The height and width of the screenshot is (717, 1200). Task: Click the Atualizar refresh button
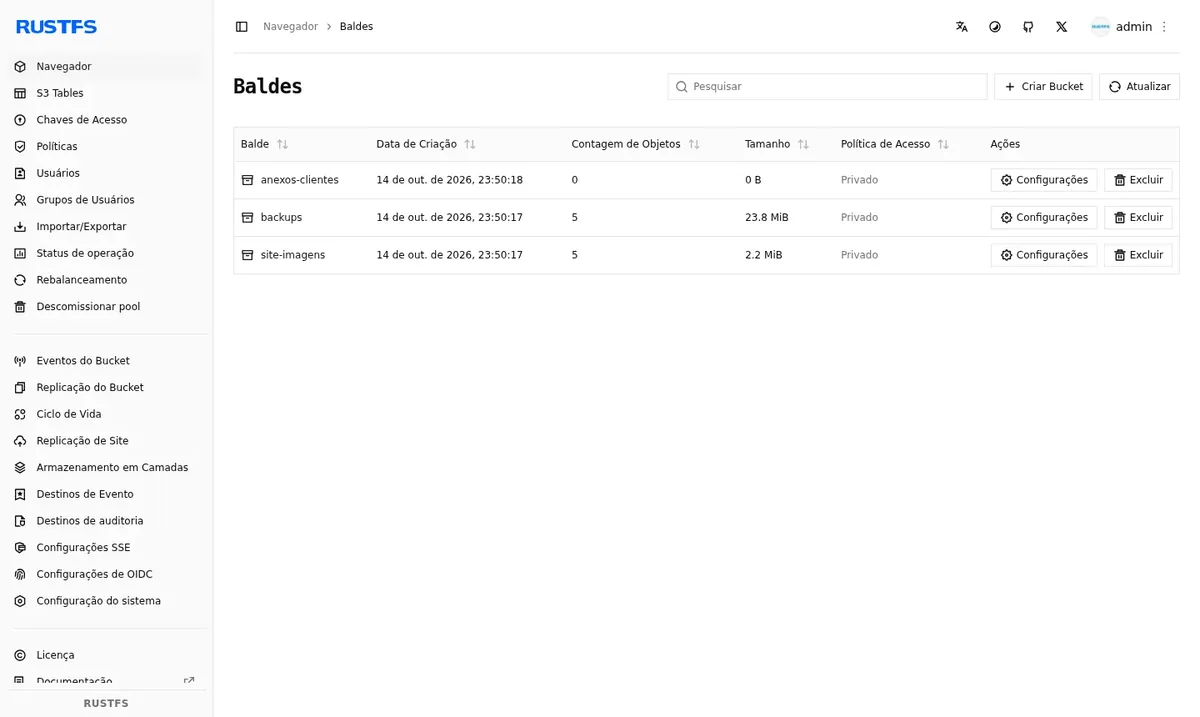click(1139, 86)
